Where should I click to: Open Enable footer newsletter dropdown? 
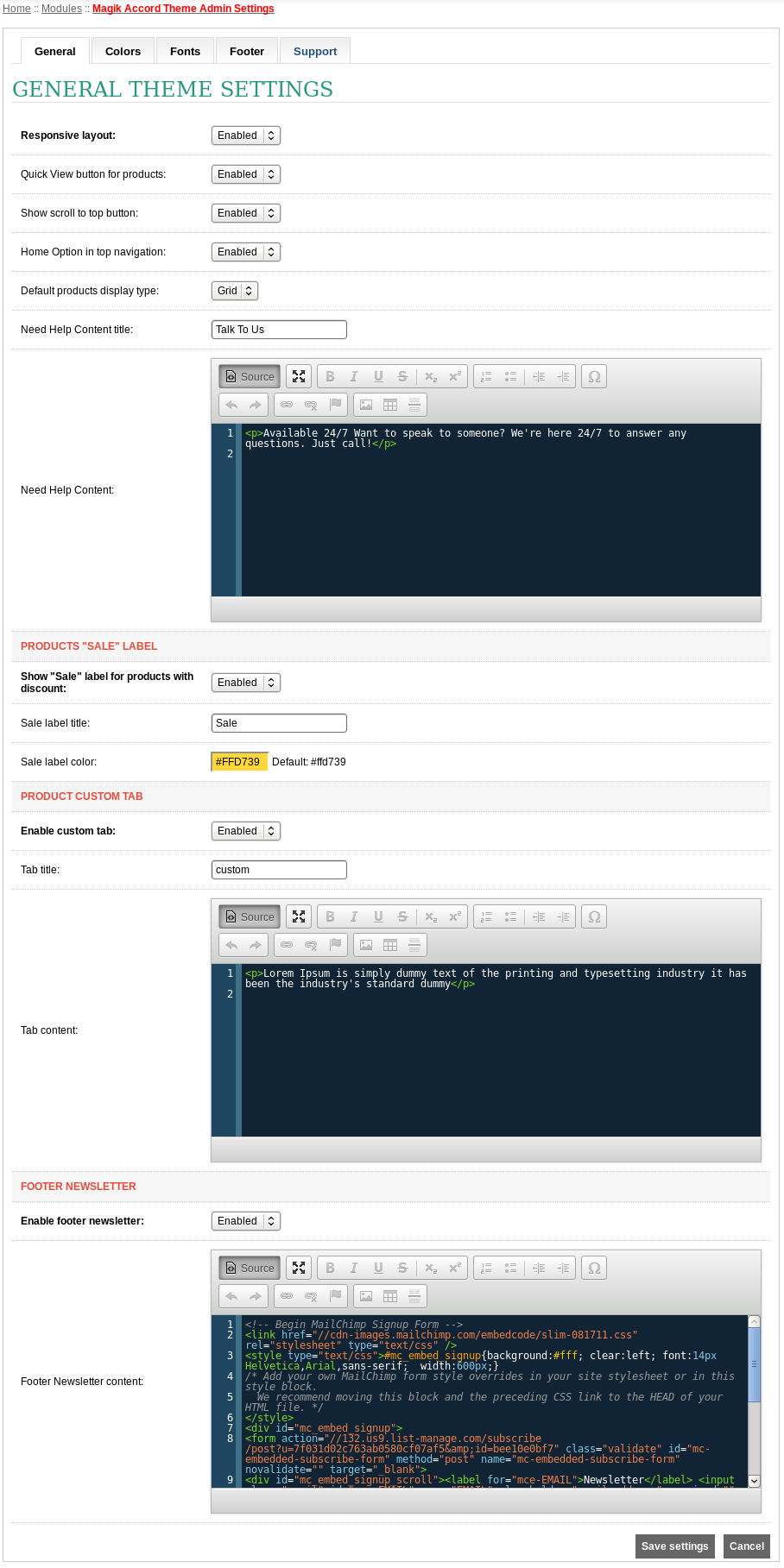[246, 1221]
